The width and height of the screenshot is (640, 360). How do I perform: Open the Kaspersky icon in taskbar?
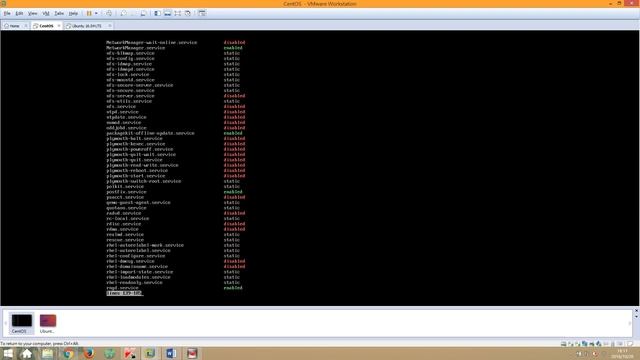point(130,353)
